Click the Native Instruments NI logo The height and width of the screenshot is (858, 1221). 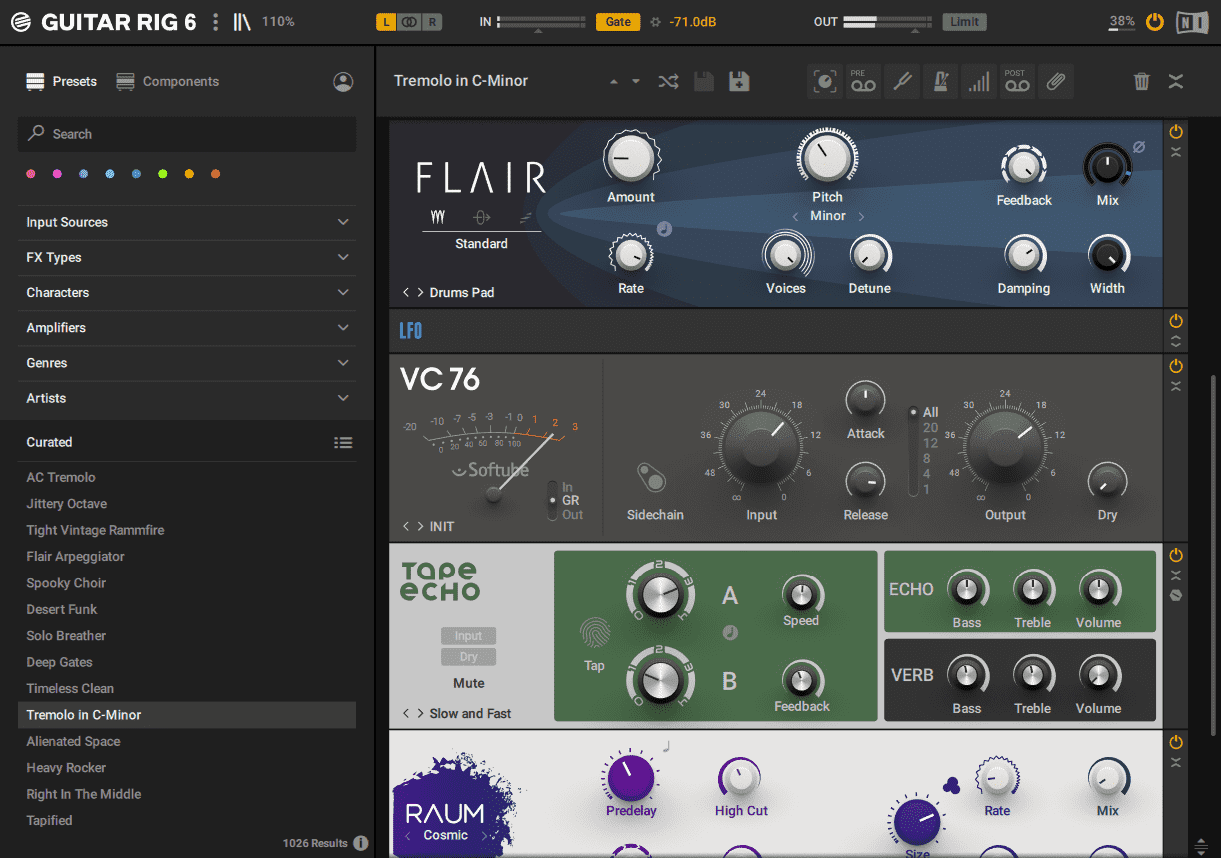(1192, 21)
